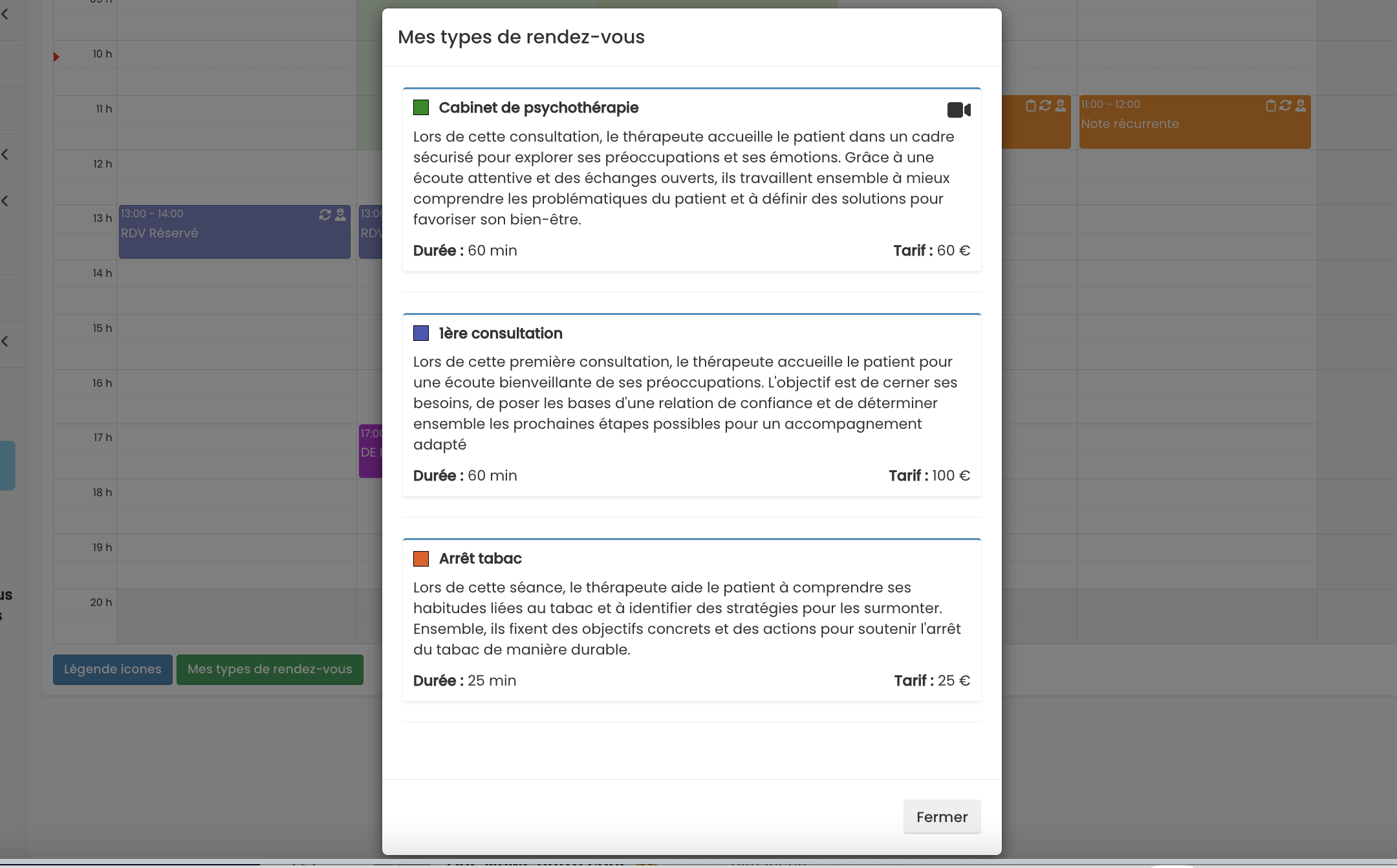Image resolution: width=1397 pixels, height=868 pixels.
Task: Click the 10 h time label
Action: pos(102,54)
